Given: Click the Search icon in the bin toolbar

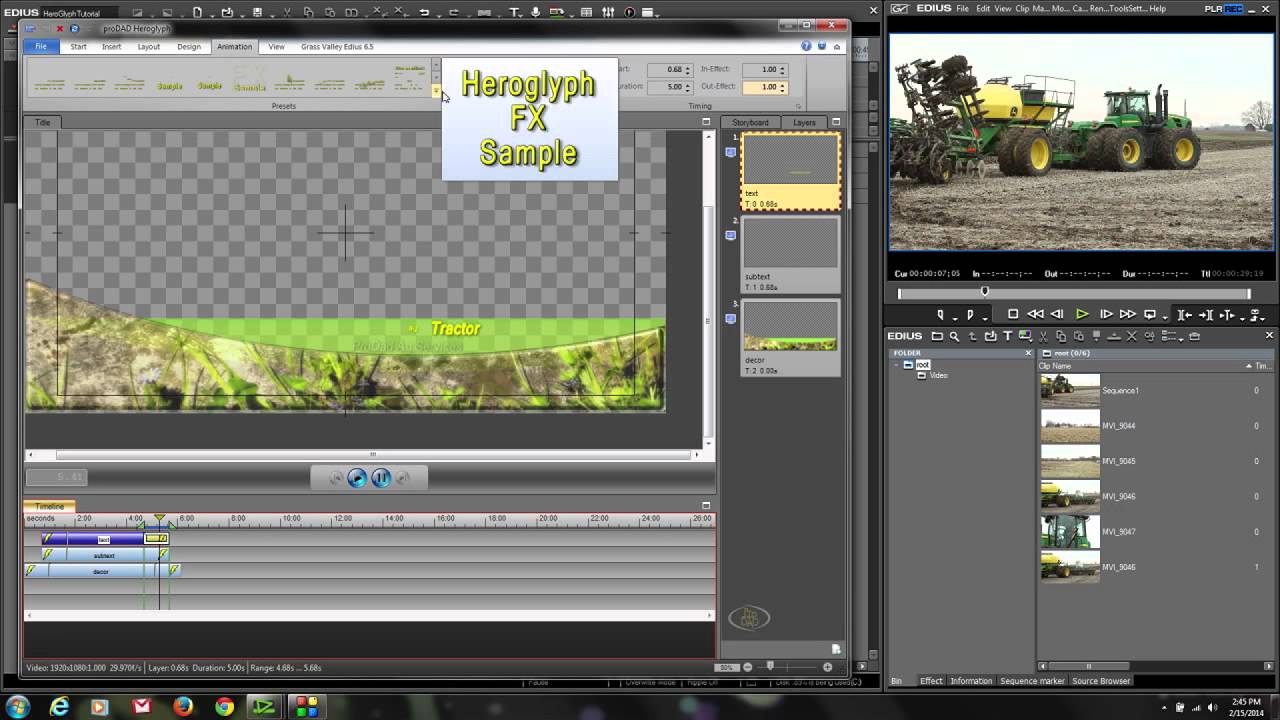Looking at the screenshot, I should [x=954, y=336].
